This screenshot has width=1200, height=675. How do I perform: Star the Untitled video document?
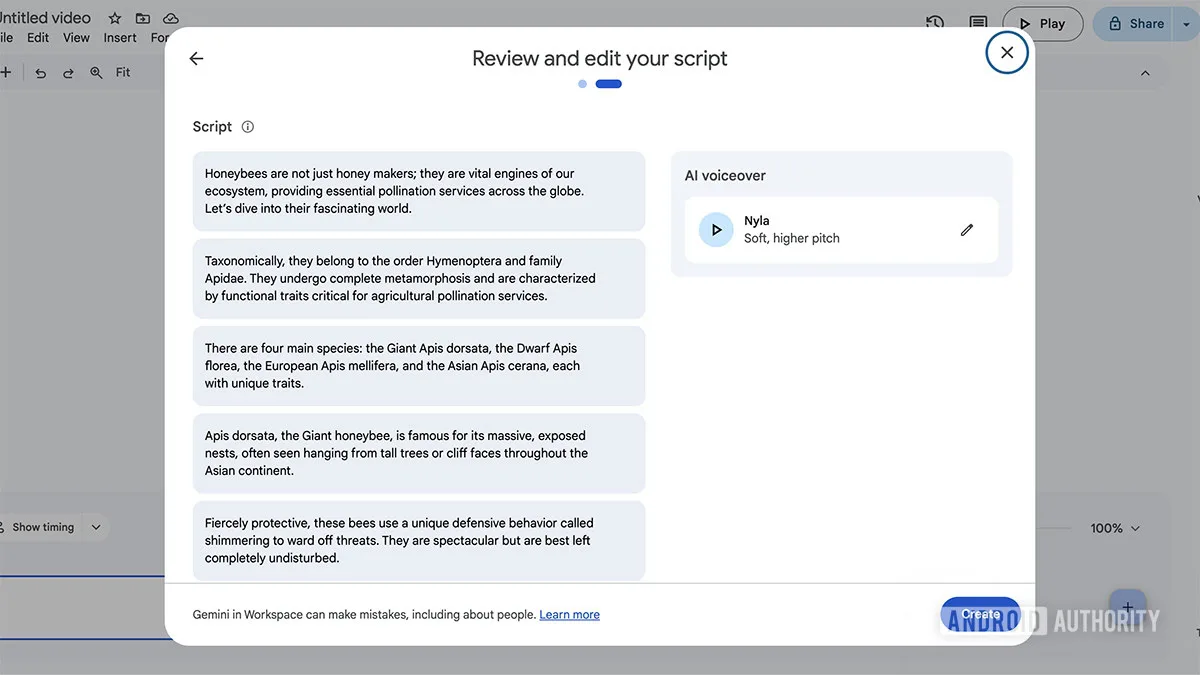[x=115, y=19]
